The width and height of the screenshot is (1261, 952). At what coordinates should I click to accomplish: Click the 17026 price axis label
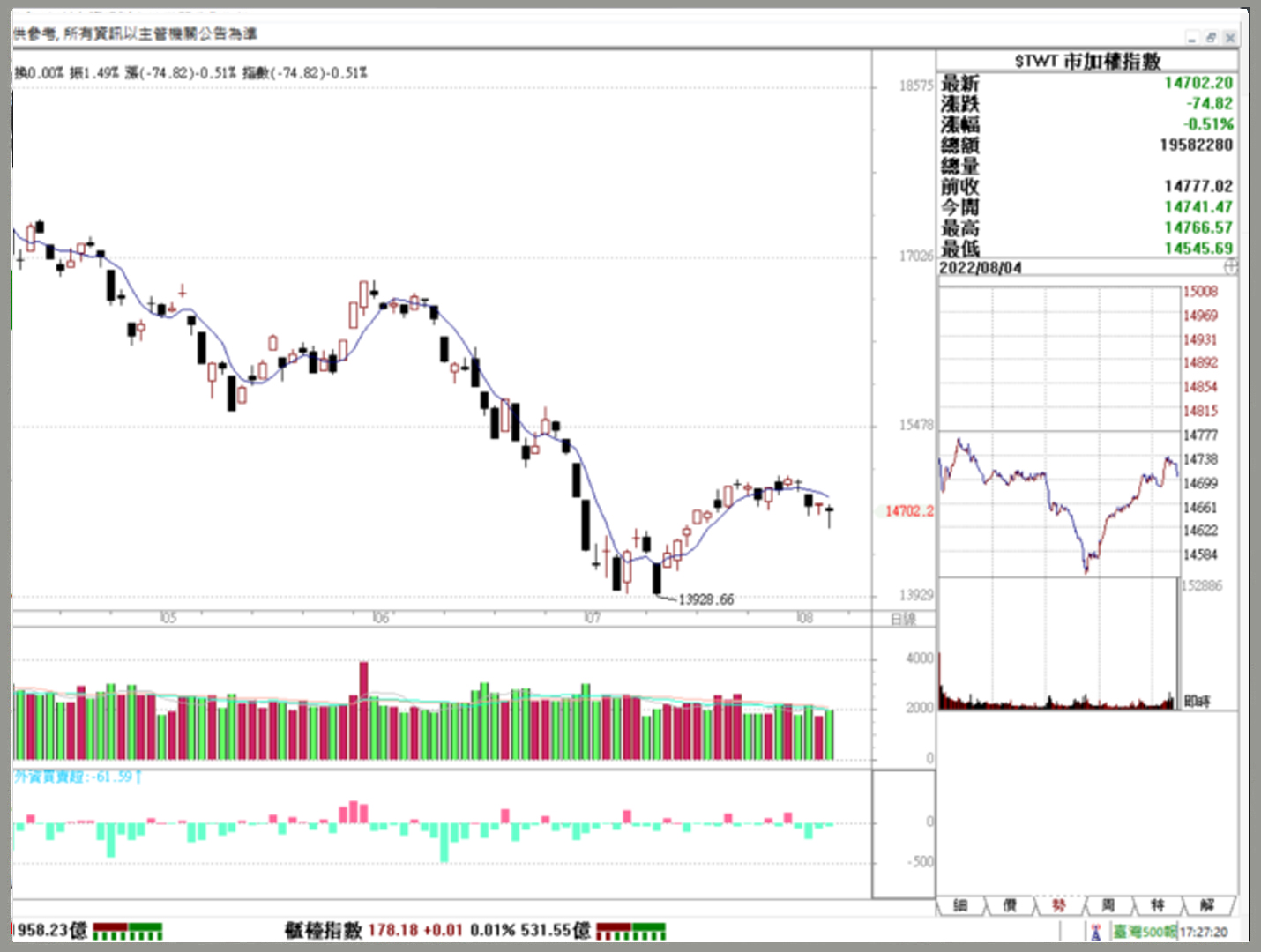pyautogui.click(x=916, y=256)
